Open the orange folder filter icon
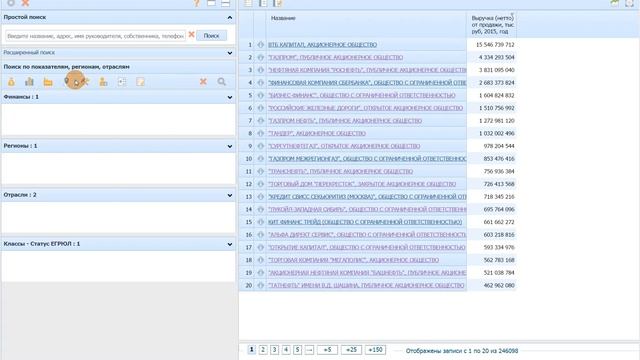640x360 pixels. click(48, 82)
